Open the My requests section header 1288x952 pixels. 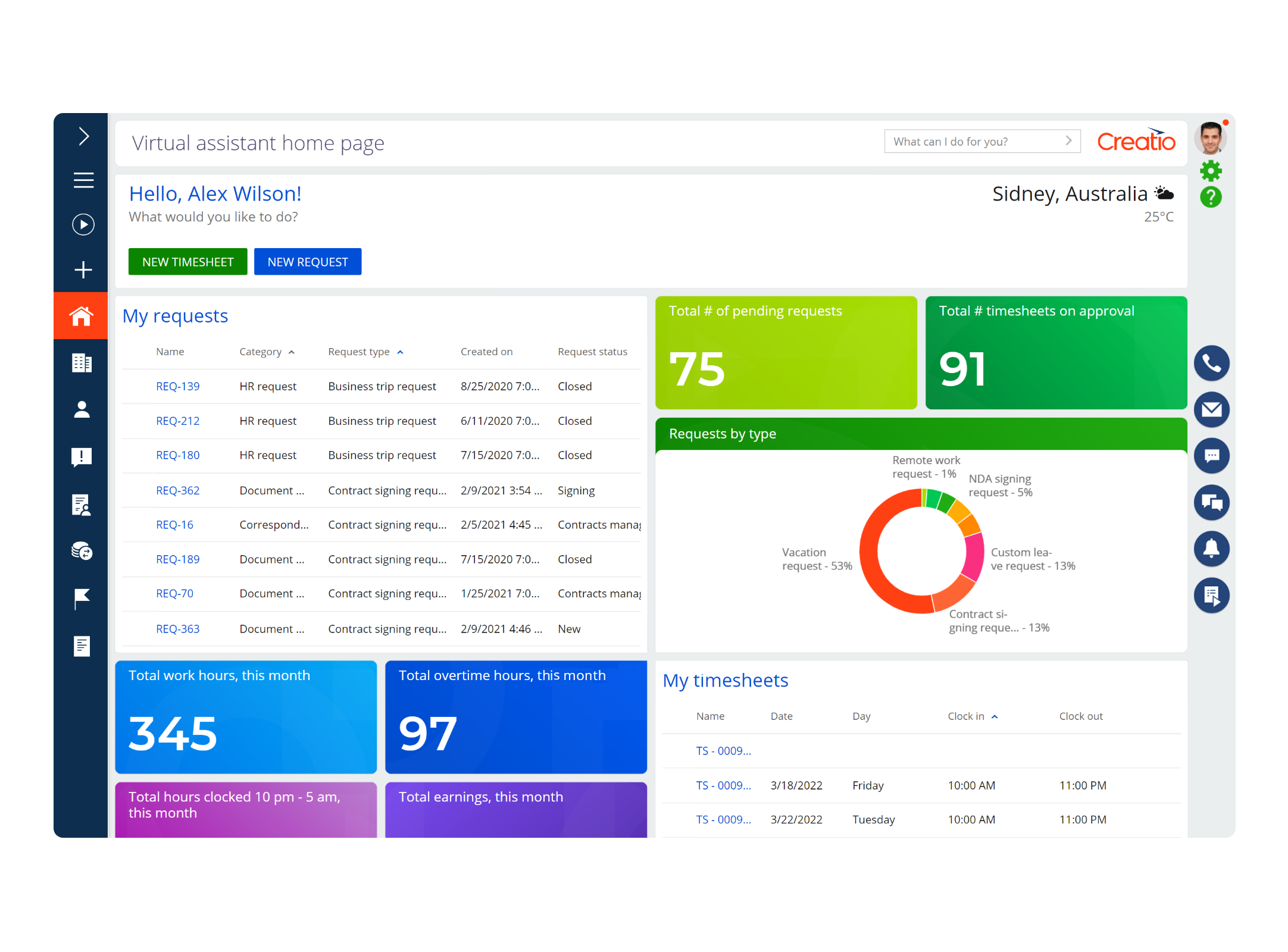175,316
